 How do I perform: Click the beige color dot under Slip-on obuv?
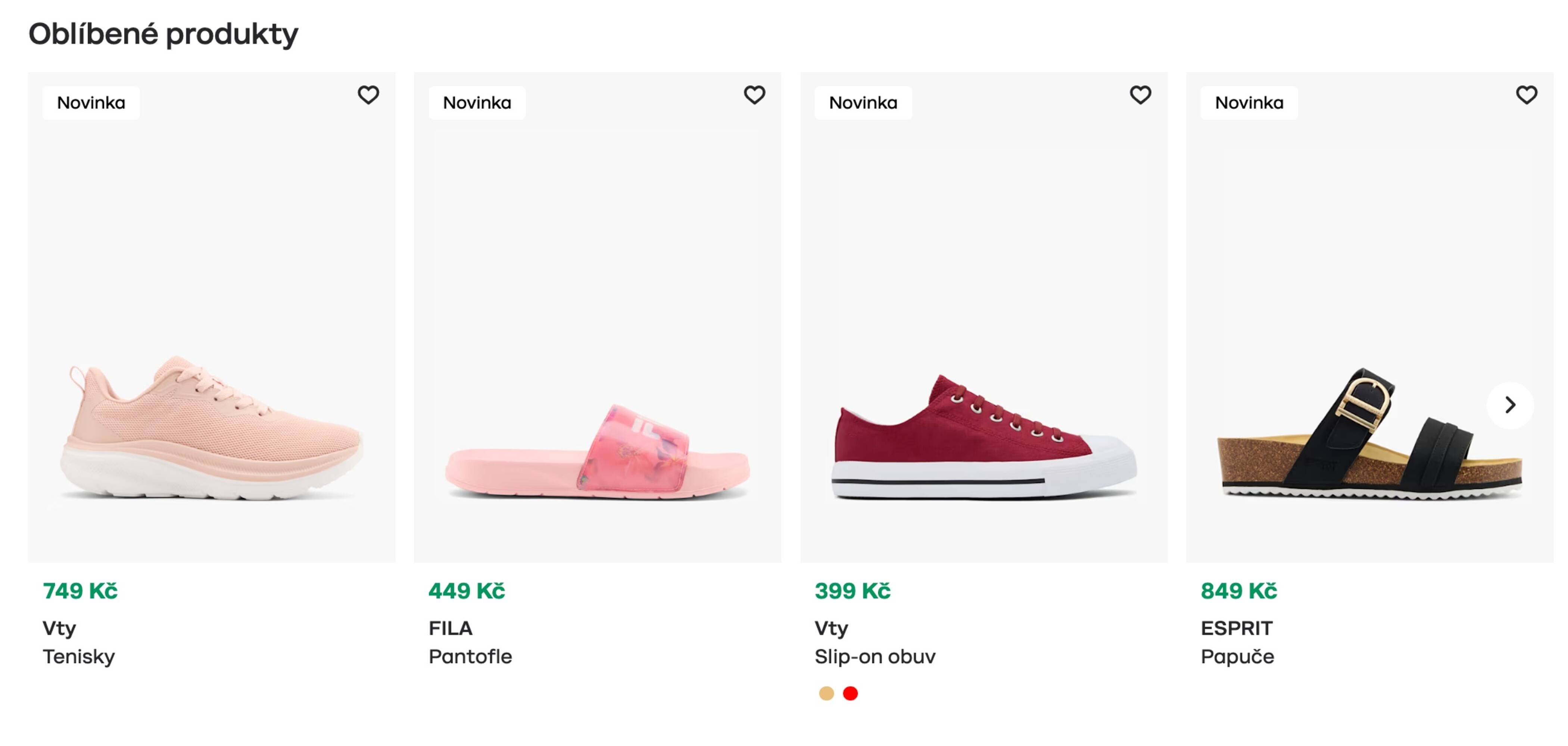[825, 693]
